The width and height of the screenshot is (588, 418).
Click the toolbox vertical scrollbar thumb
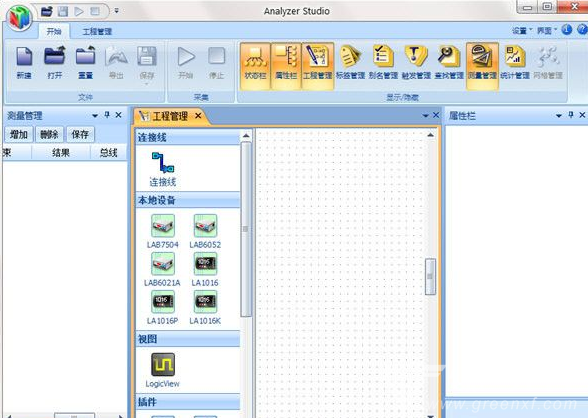(x=246, y=229)
